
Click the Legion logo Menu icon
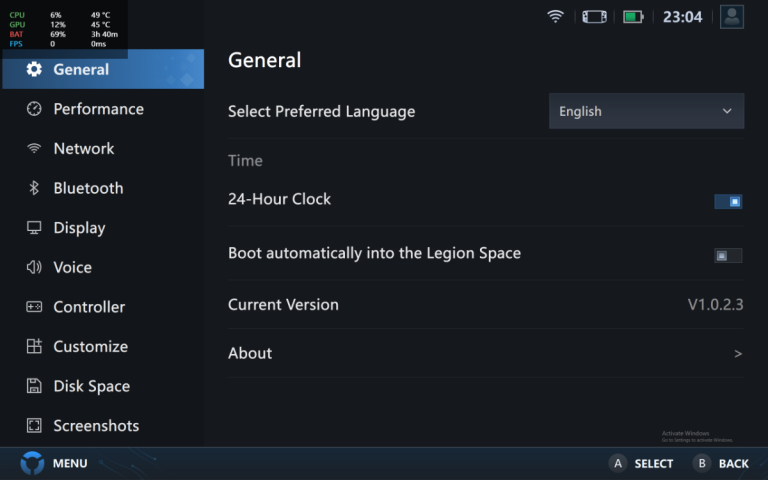33,463
